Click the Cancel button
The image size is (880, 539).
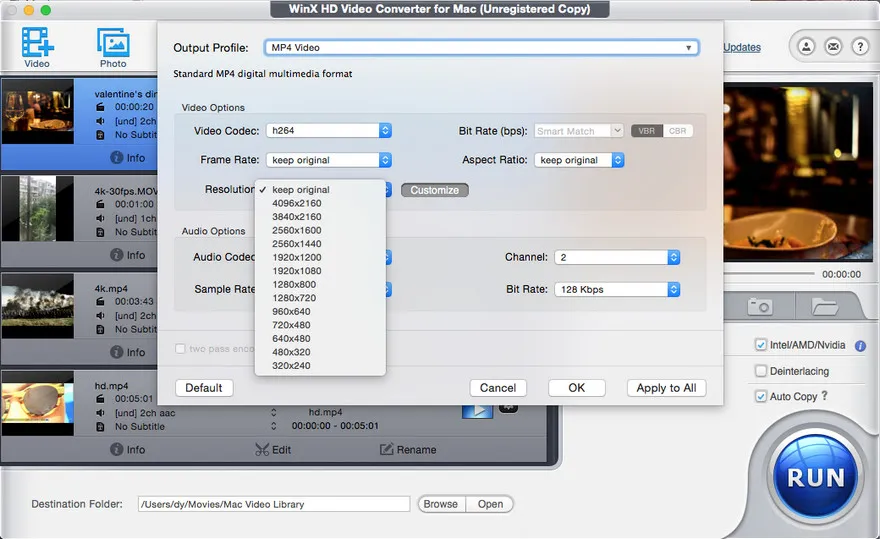pyautogui.click(x=498, y=388)
